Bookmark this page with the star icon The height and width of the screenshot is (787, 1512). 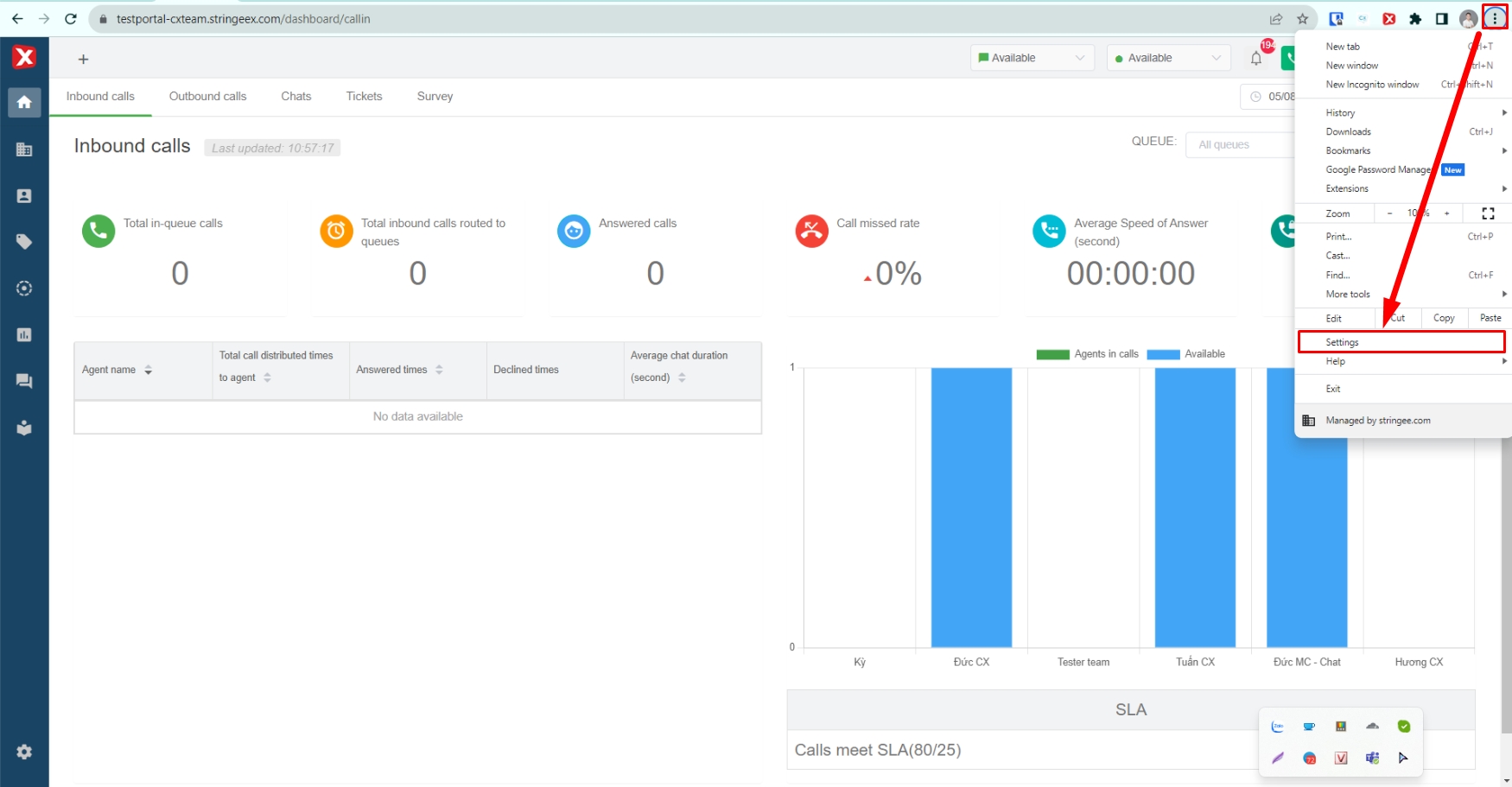pyautogui.click(x=1302, y=19)
